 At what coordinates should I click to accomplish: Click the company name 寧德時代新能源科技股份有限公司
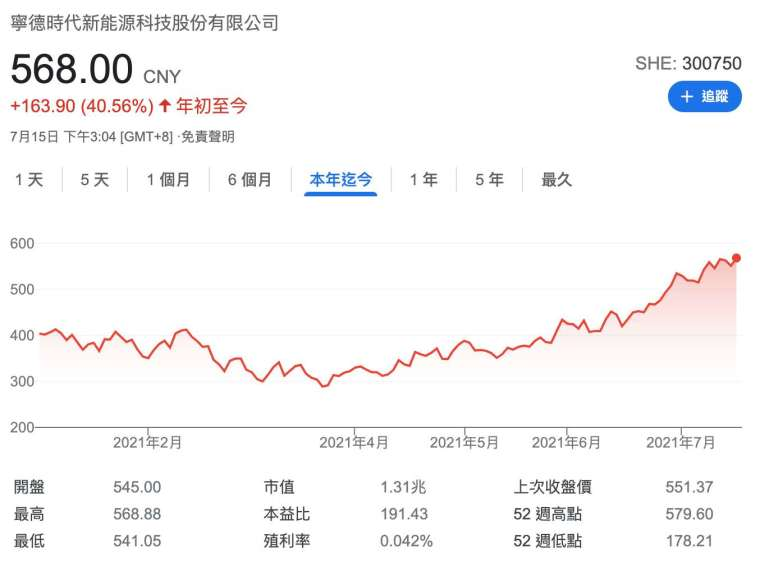point(144,23)
